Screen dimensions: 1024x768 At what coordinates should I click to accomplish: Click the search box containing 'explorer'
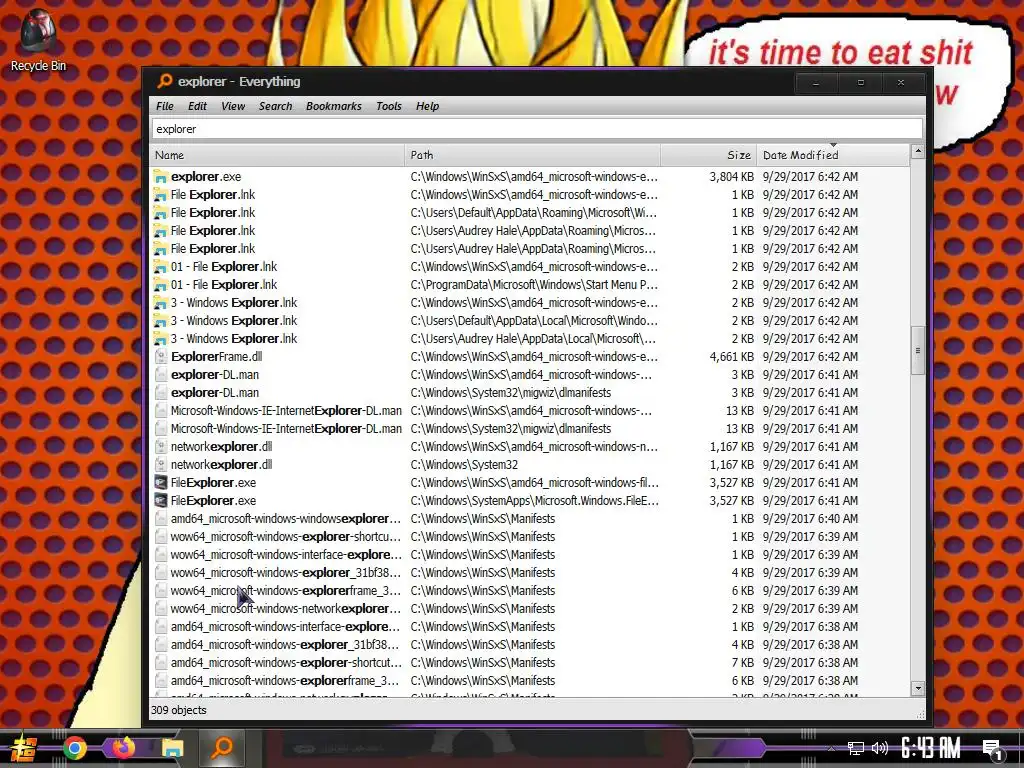pos(537,129)
